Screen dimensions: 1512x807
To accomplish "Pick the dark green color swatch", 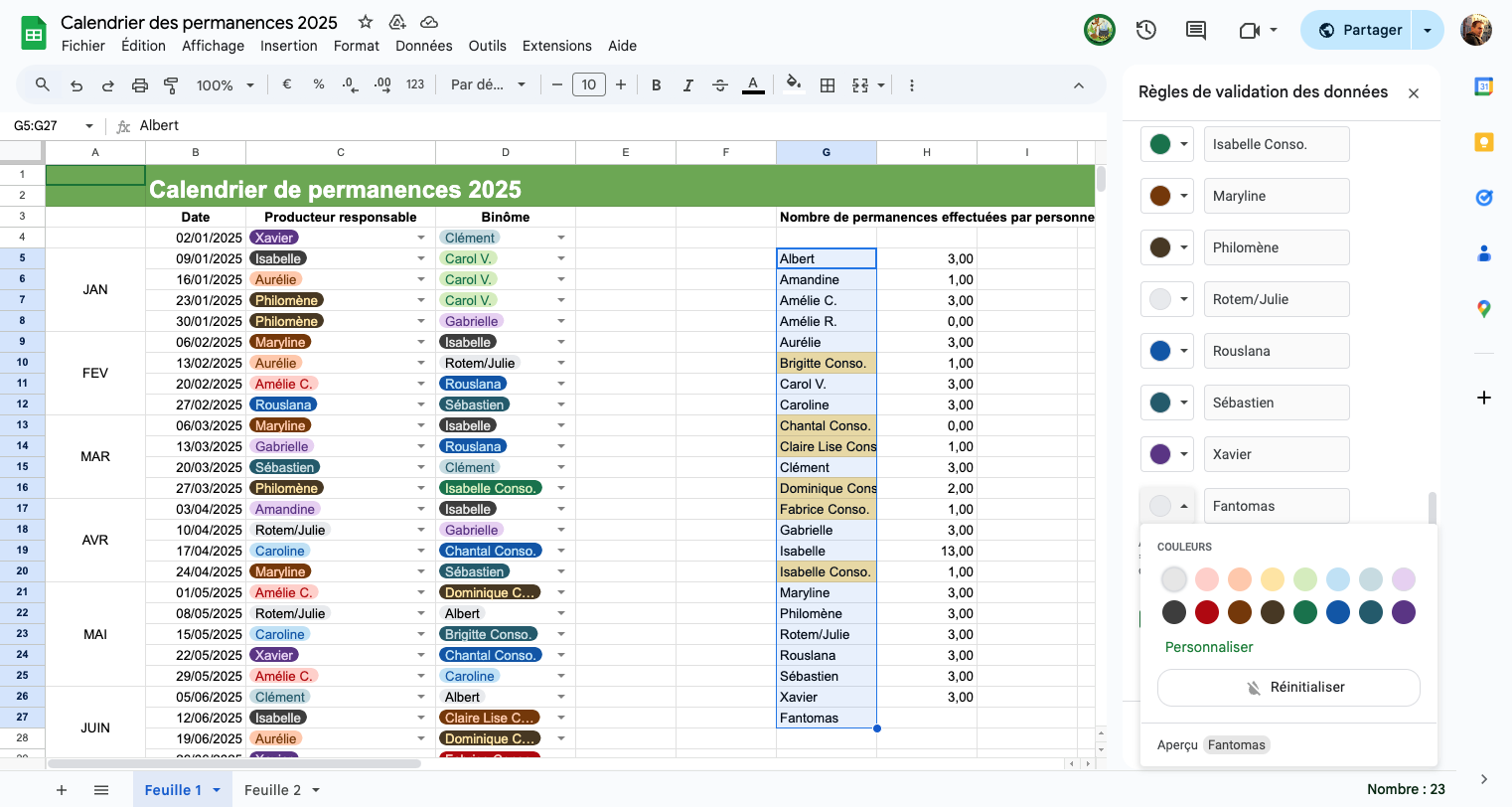I will [1305, 612].
